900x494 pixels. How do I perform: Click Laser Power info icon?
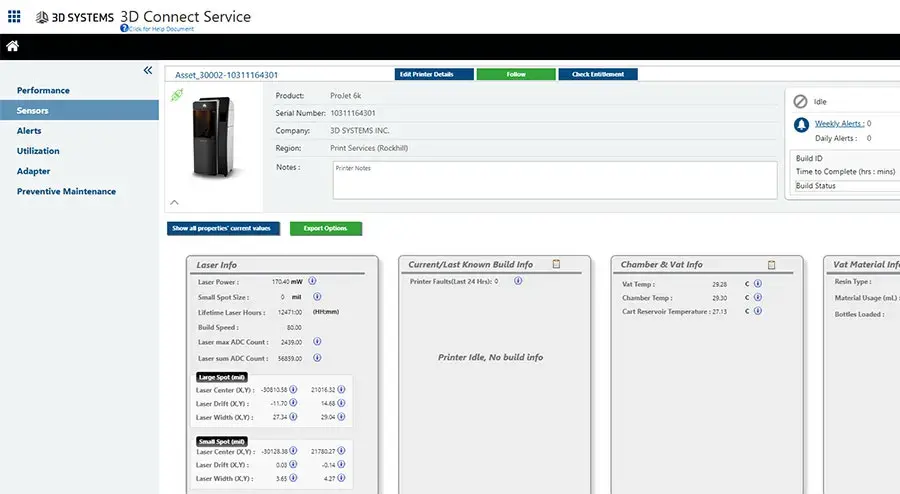[x=312, y=281]
